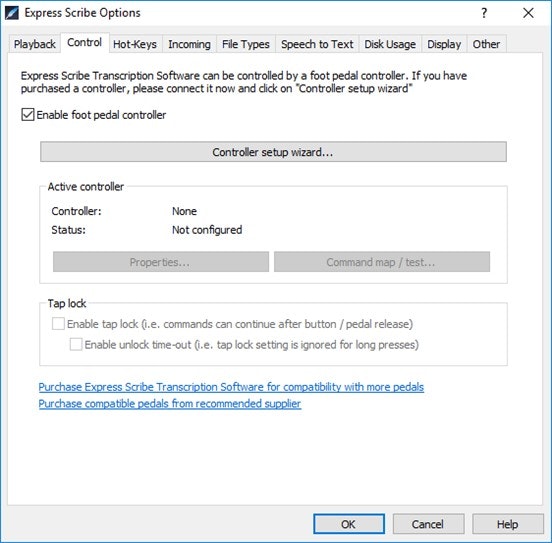Toggle the Enable unlock time-out checkbox
Screen dimensions: 552x543
(76, 344)
